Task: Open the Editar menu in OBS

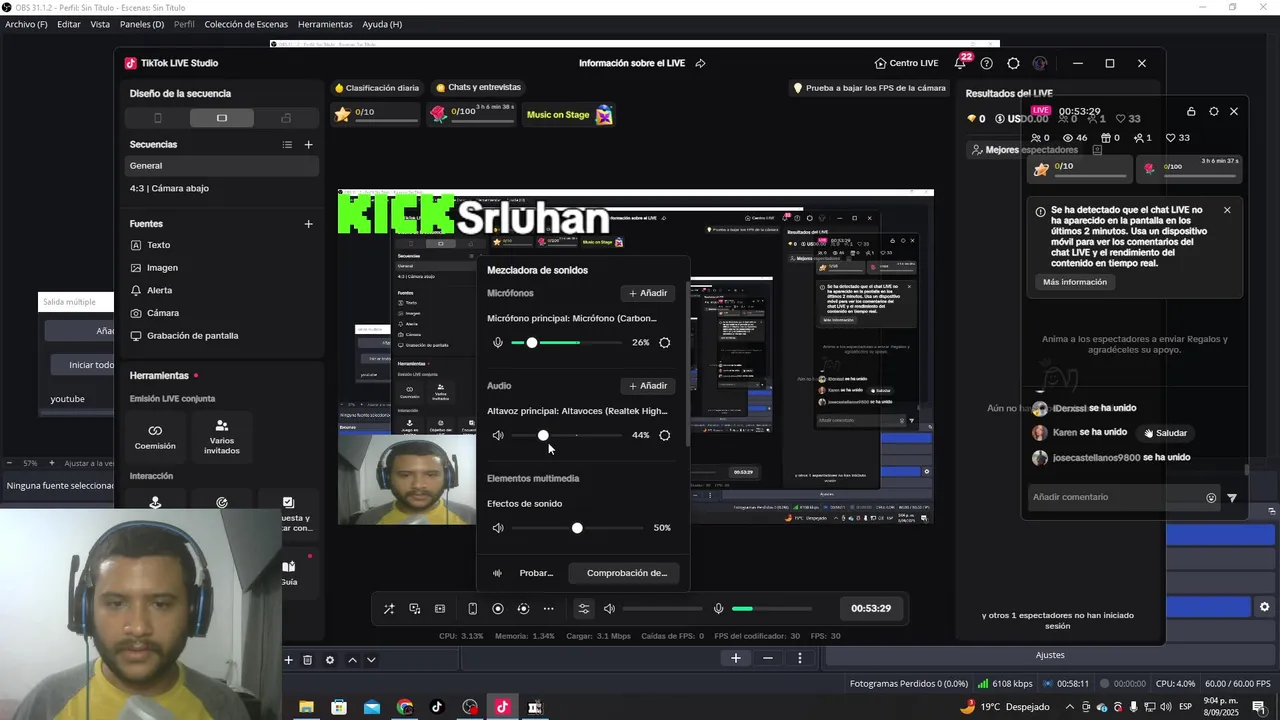Action: (69, 24)
